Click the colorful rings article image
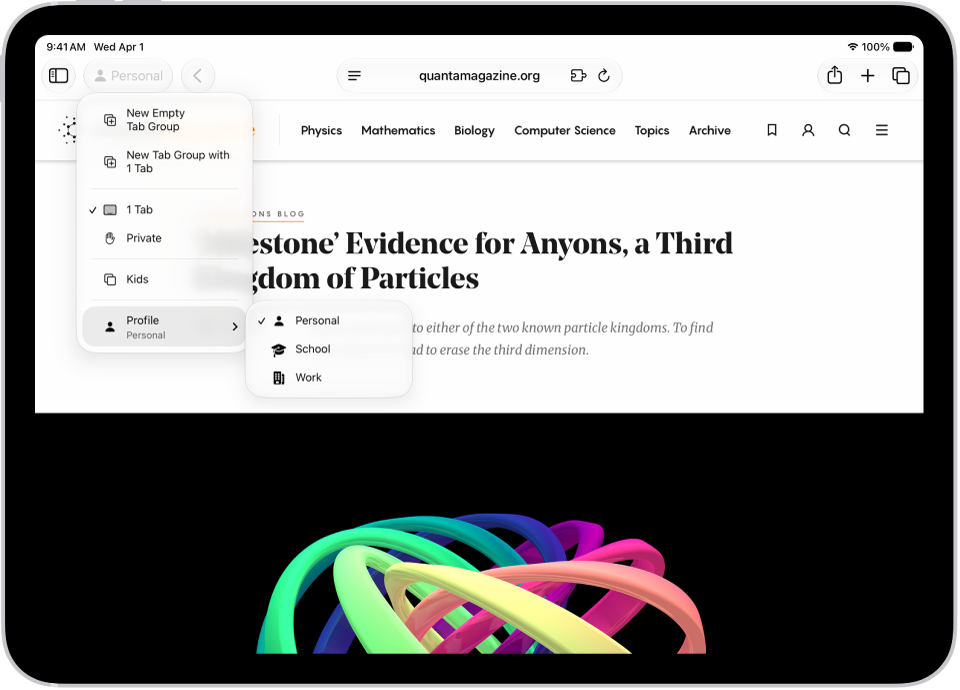The height and width of the screenshot is (690, 960). [481, 583]
